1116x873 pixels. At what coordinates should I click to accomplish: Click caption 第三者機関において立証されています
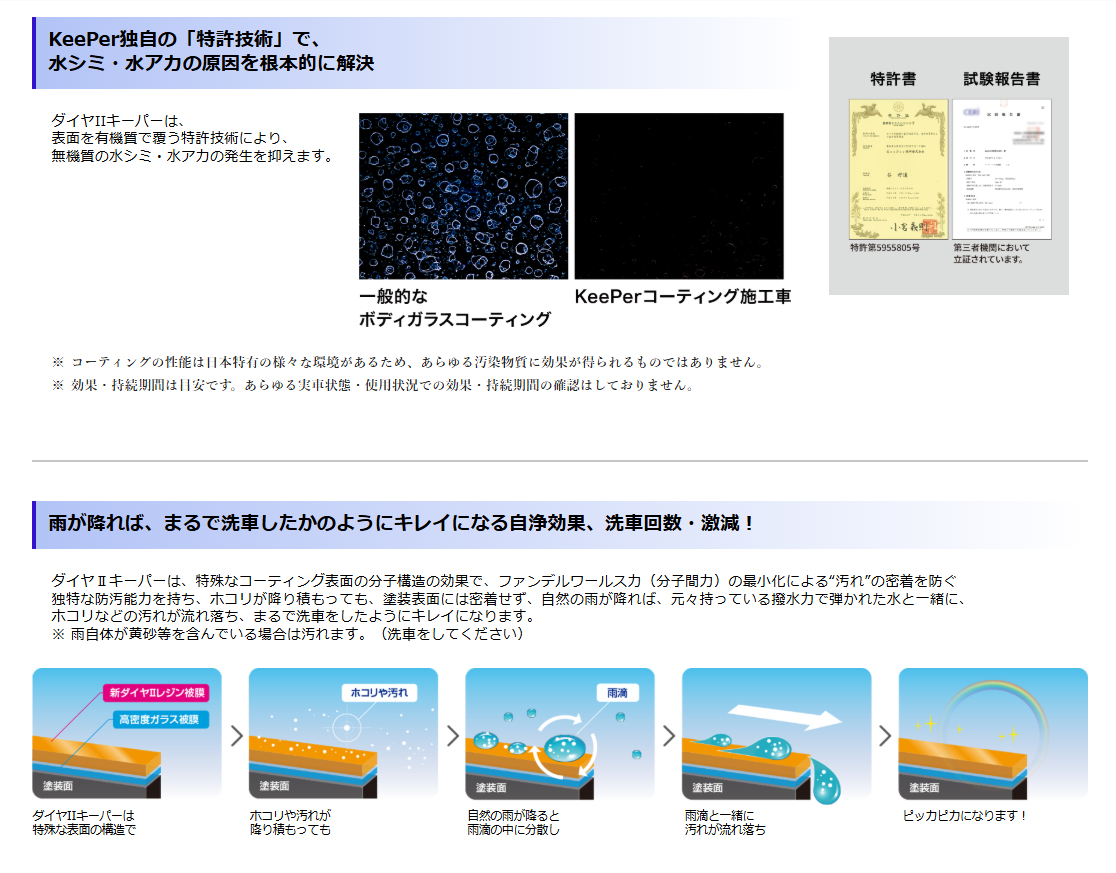pyautogui.click(x=991, y=253)
